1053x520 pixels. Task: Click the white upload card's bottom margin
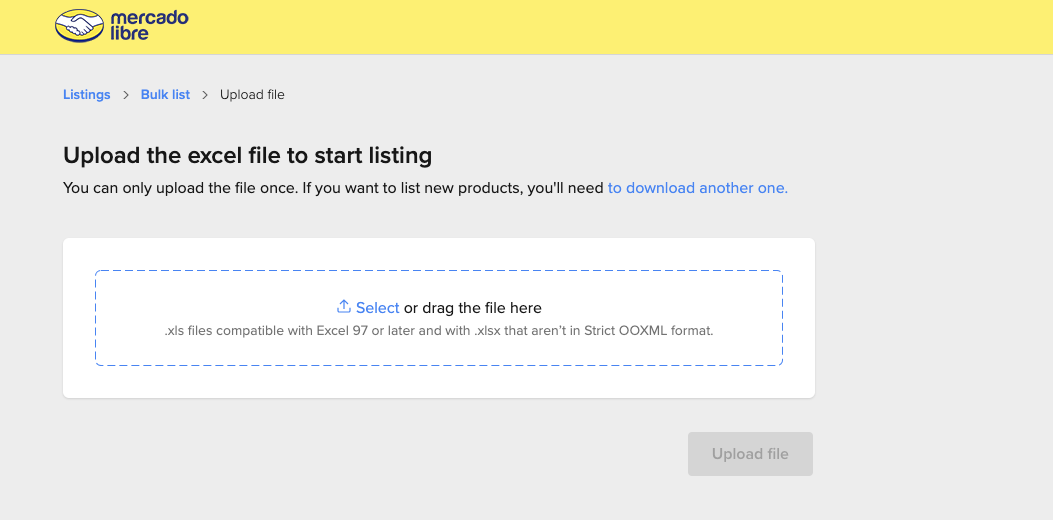(x=438, y=383)
